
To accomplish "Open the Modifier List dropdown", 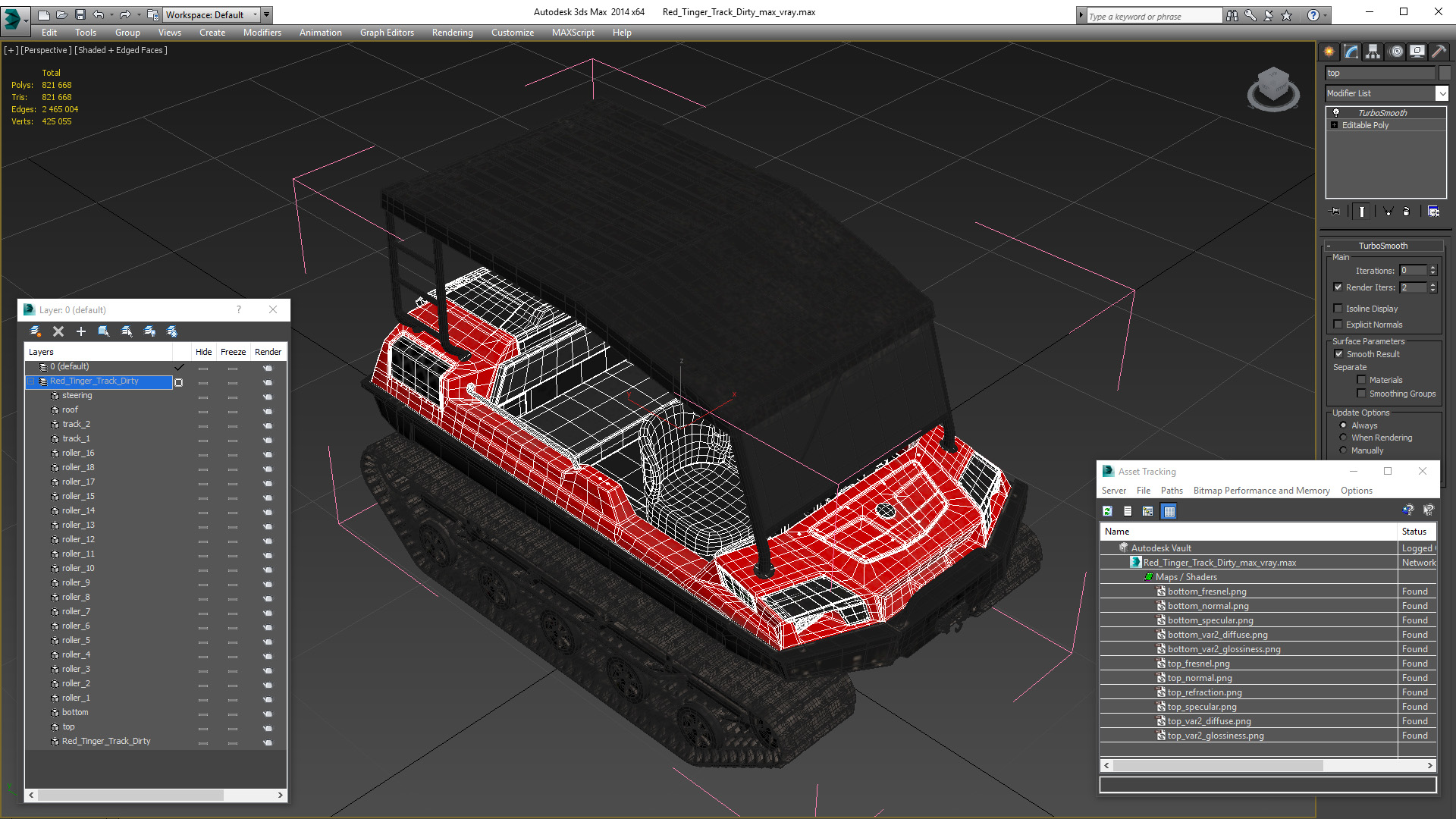I will [x=1442, y=93].
